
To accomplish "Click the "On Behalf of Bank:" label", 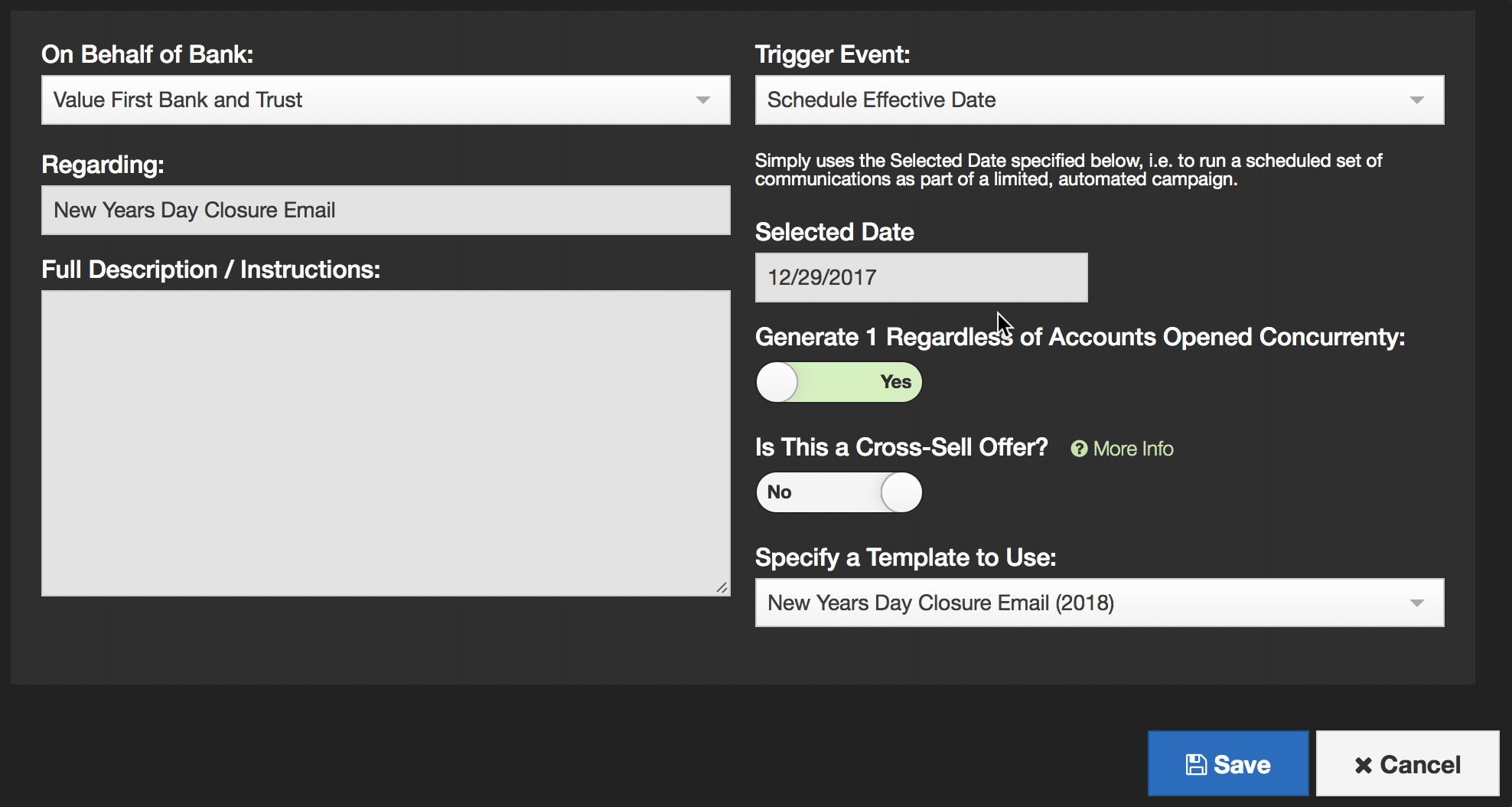I will click(x=147, y=54).
